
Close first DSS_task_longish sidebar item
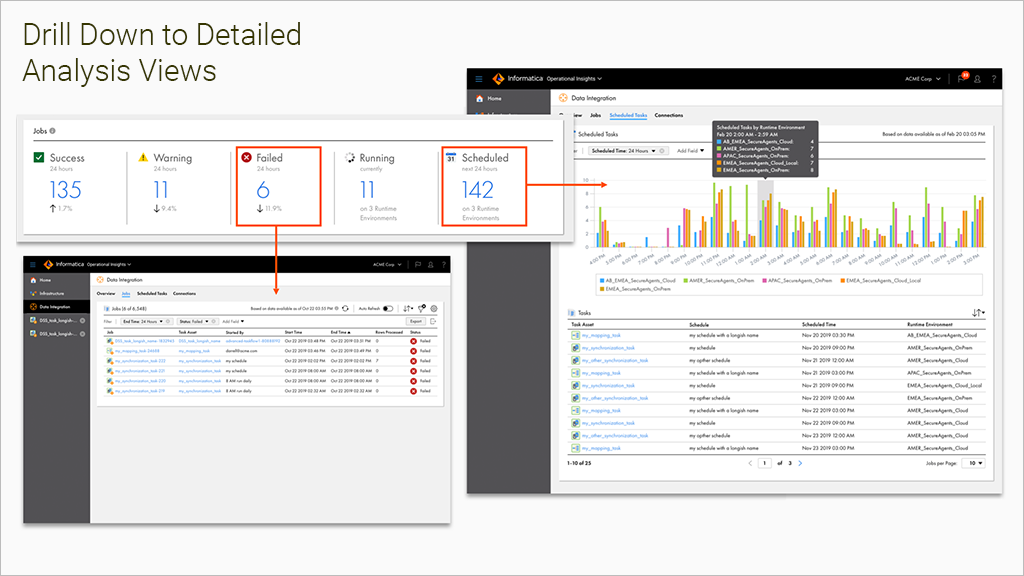(82, 321)
